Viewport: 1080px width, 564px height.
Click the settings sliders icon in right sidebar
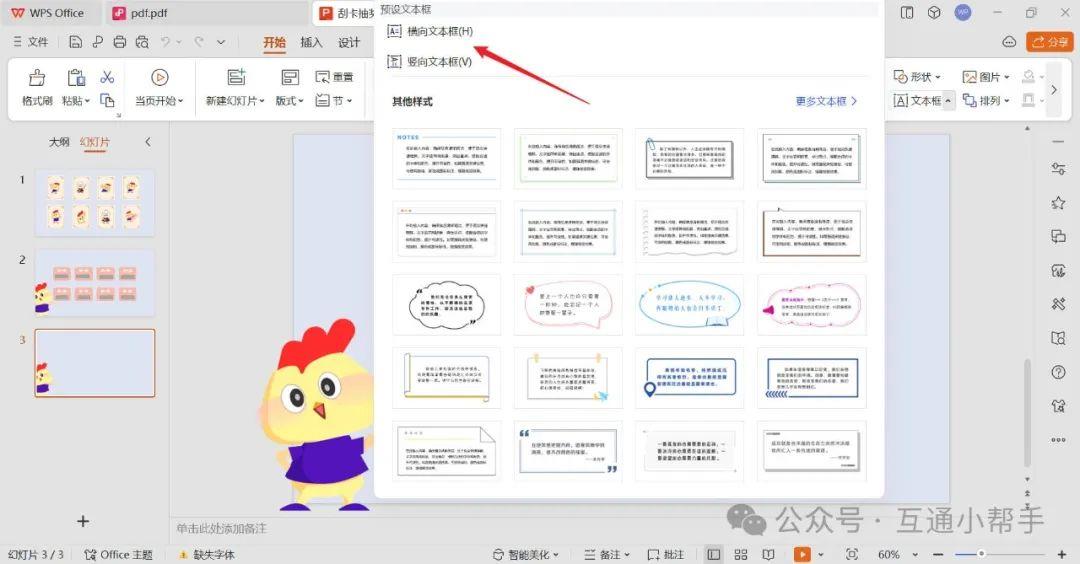[x=1058, y=169]
